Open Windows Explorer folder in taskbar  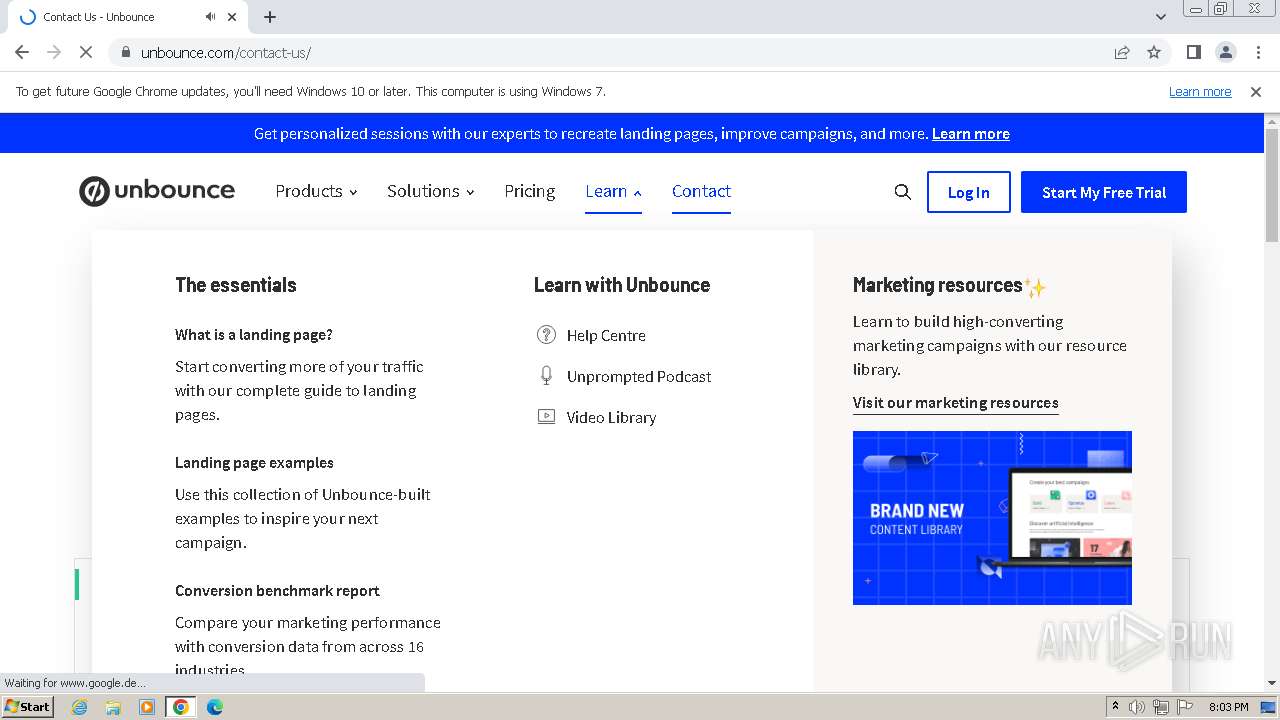pos(113,707)
